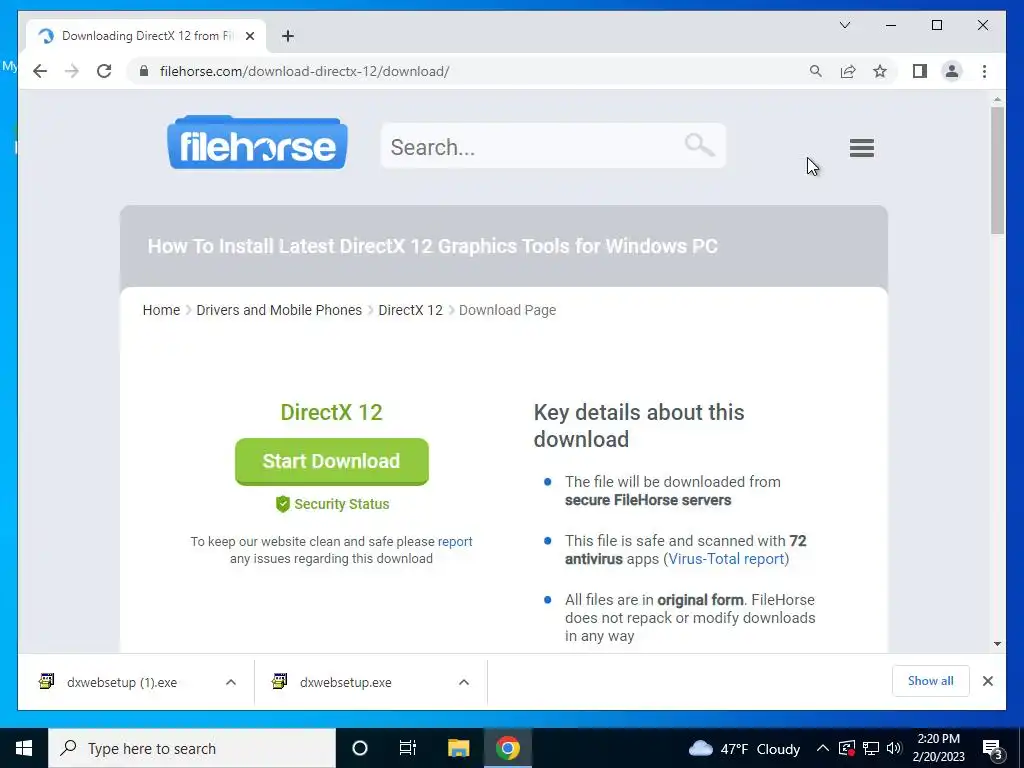This screenshot has width=1024, height=768.
Task: Open the zoom magnifier in address bar
Action: (815, 71)
